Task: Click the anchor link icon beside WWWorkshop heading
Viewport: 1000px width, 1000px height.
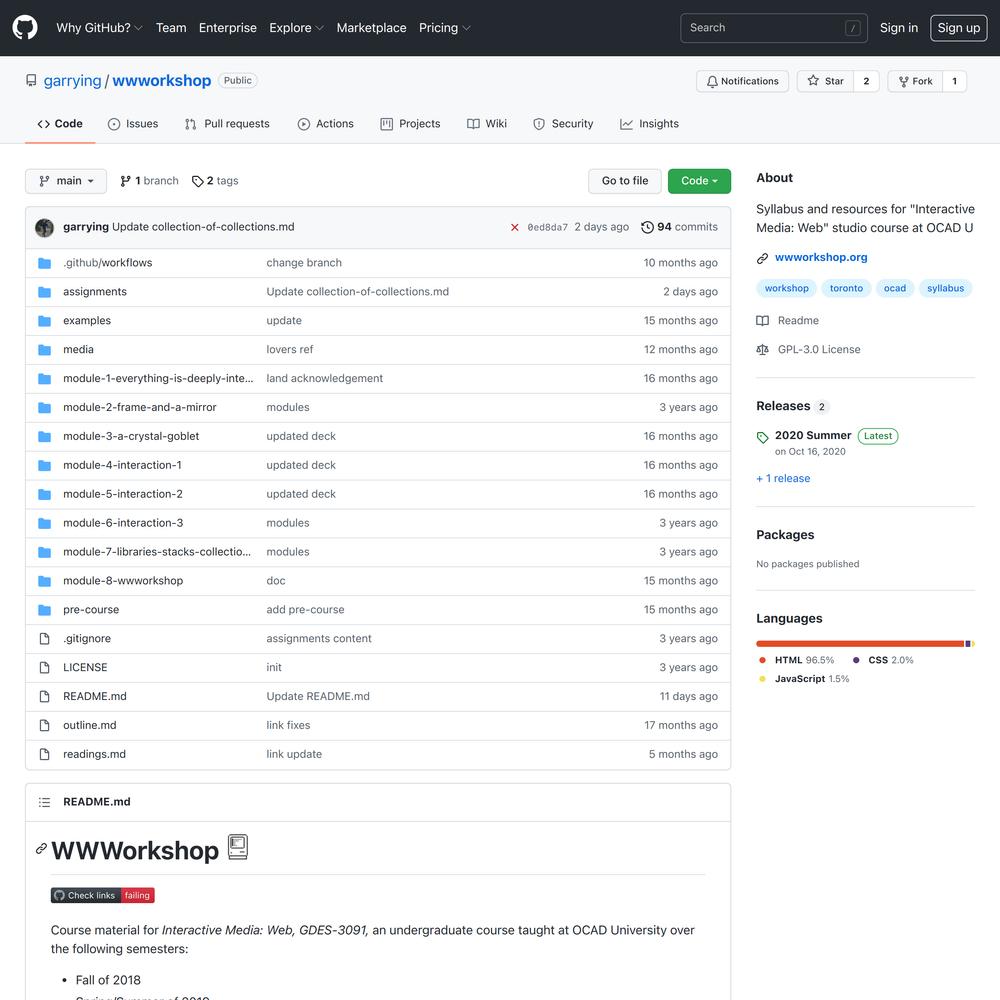Action: click(x=41, y=848)
